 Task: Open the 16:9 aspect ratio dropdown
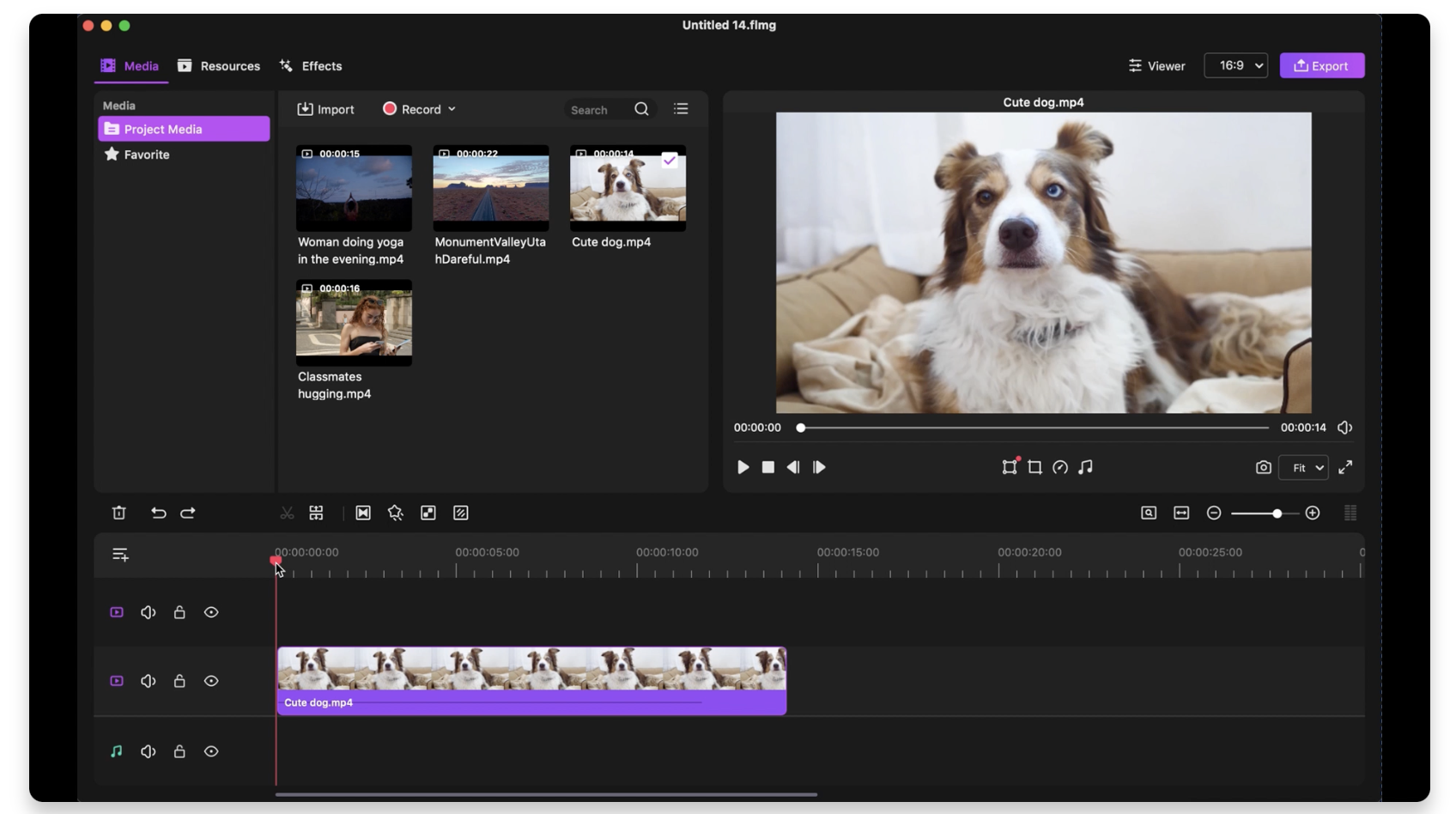tap(1235, 65)
